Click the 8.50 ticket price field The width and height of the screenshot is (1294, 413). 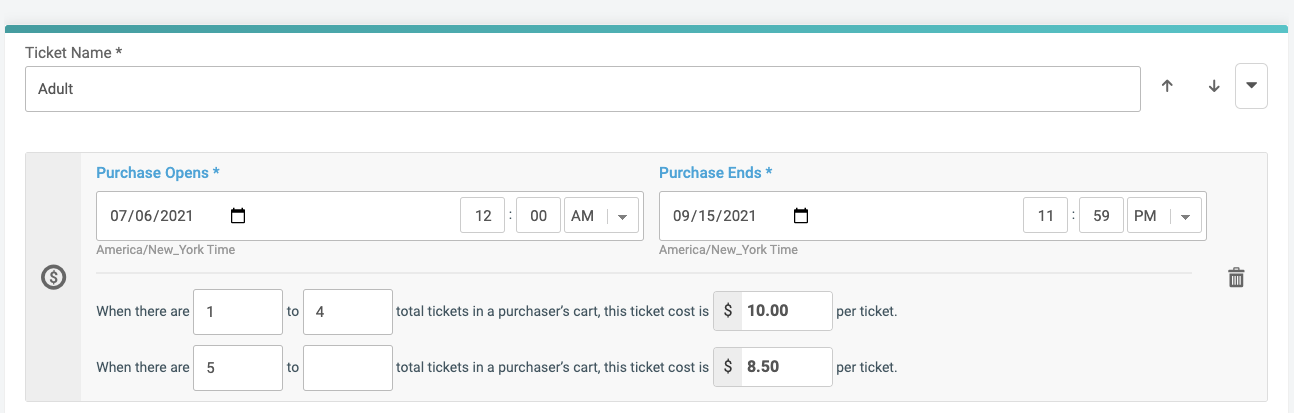click(x=785, y=367)
